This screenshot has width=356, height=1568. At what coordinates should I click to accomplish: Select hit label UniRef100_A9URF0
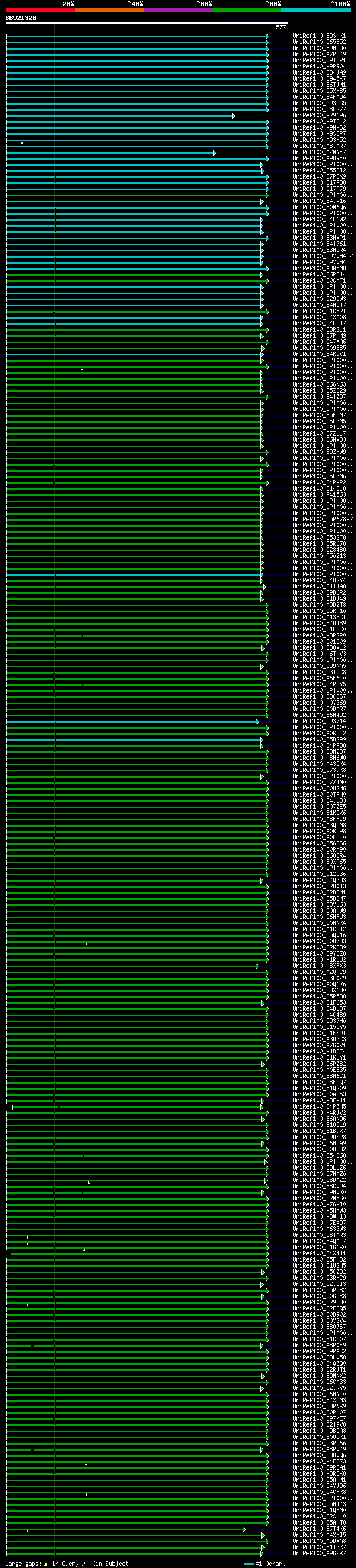click(319, 159)
